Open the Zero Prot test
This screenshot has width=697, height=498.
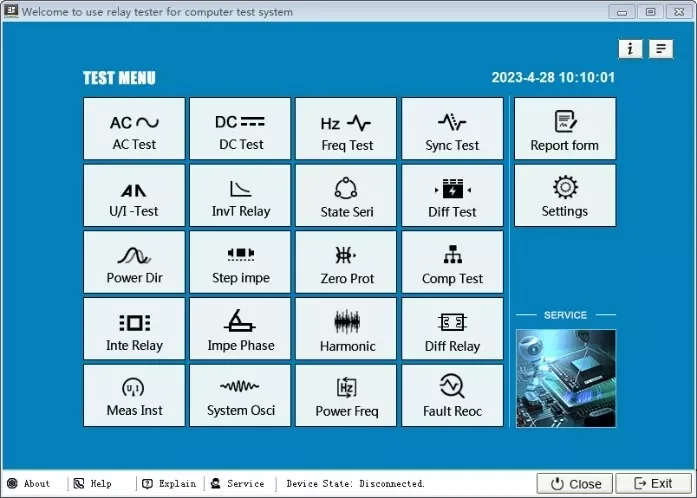click(x=346, y=262)
